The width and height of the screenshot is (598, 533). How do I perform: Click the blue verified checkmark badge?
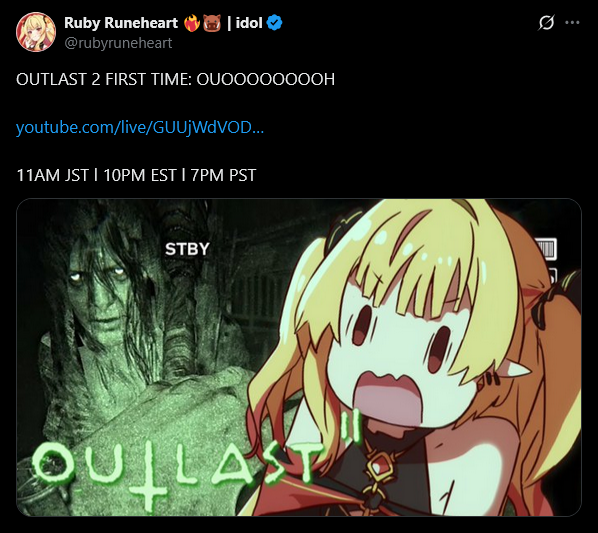[x=275, y=23]
